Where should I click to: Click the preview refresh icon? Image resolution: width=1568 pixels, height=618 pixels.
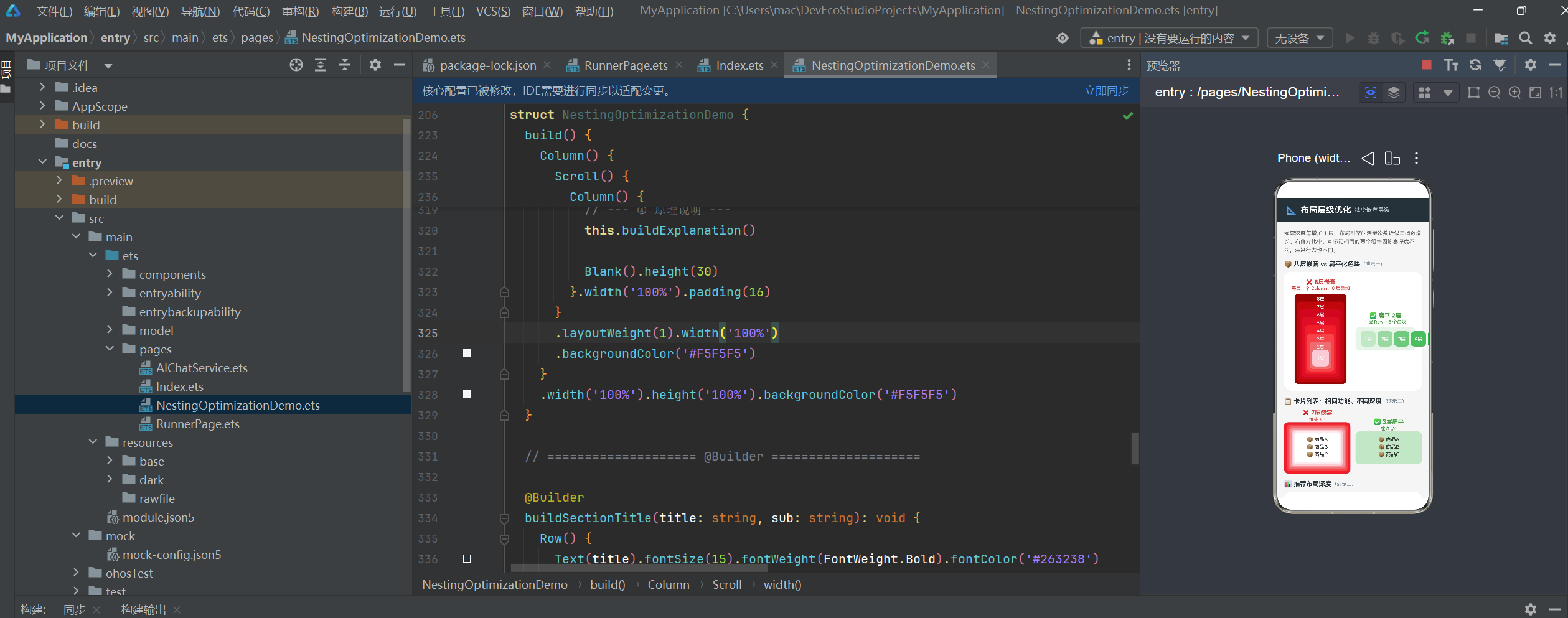(1475, 65)
